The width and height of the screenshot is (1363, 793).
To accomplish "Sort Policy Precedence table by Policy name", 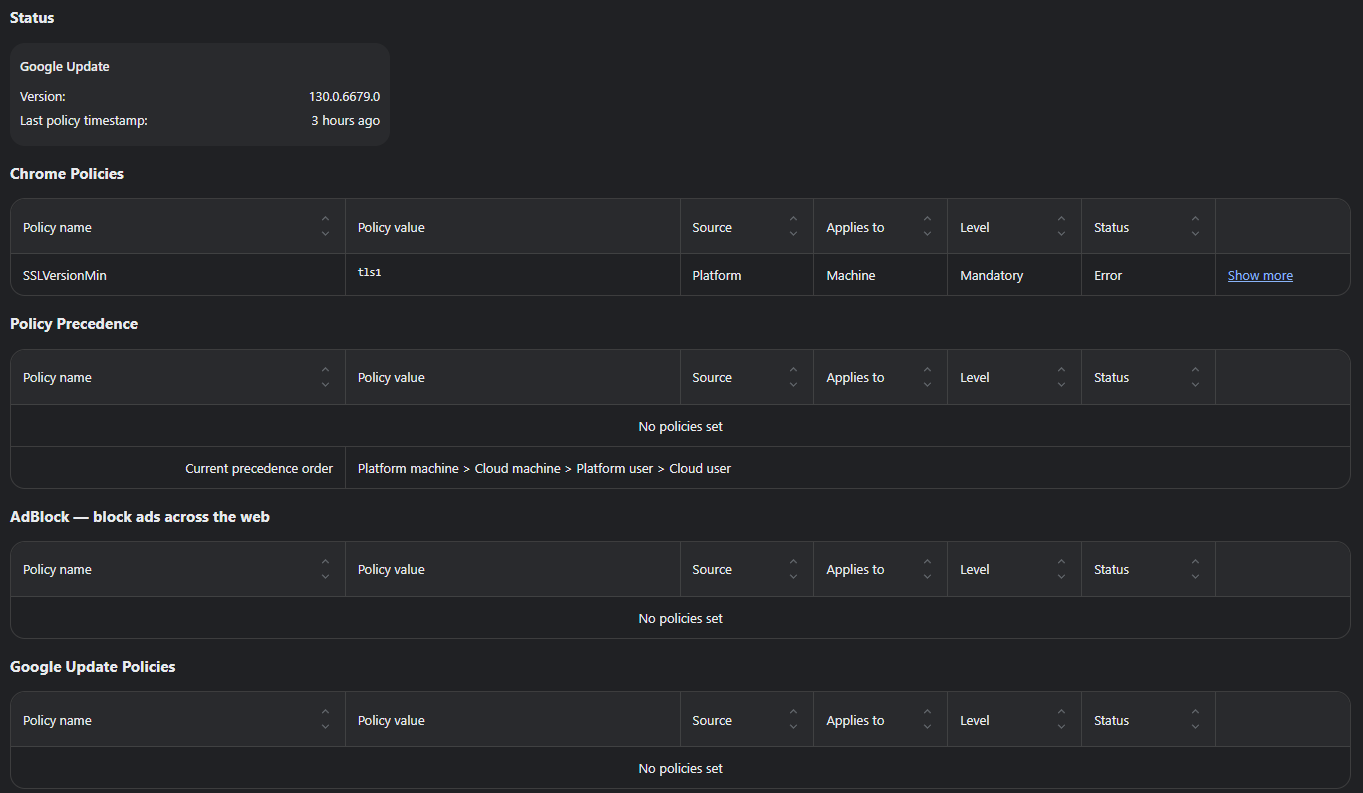I will tap(325, 377).
